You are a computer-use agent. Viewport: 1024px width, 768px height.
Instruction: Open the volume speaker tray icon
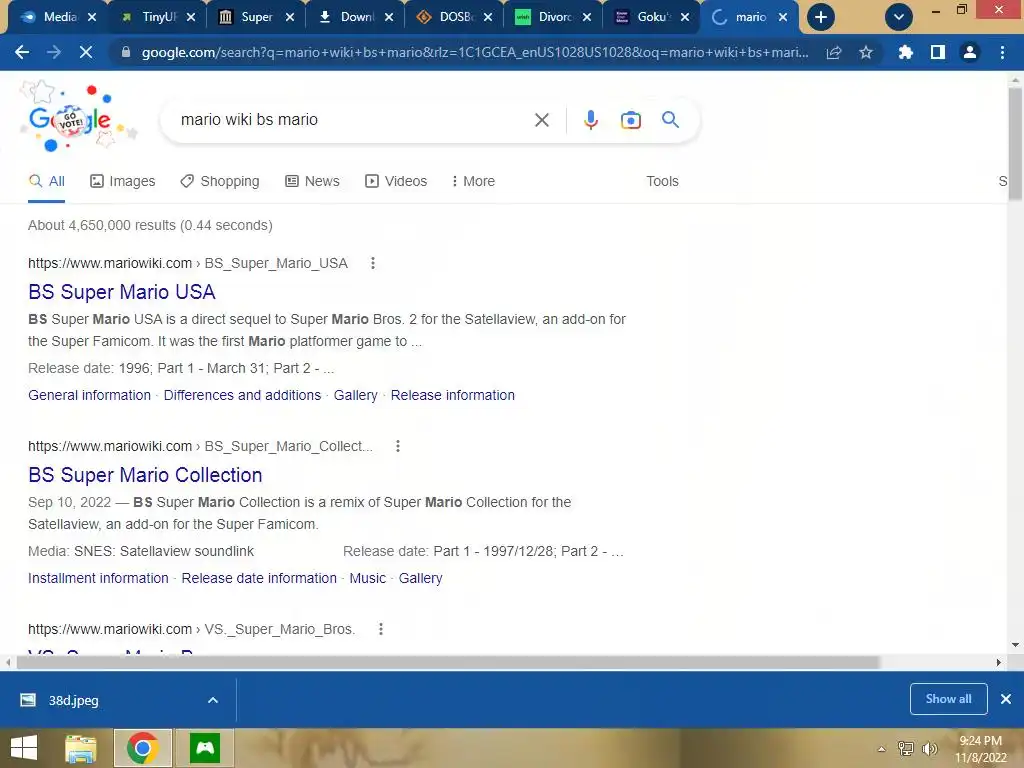[x=929, y=748]
